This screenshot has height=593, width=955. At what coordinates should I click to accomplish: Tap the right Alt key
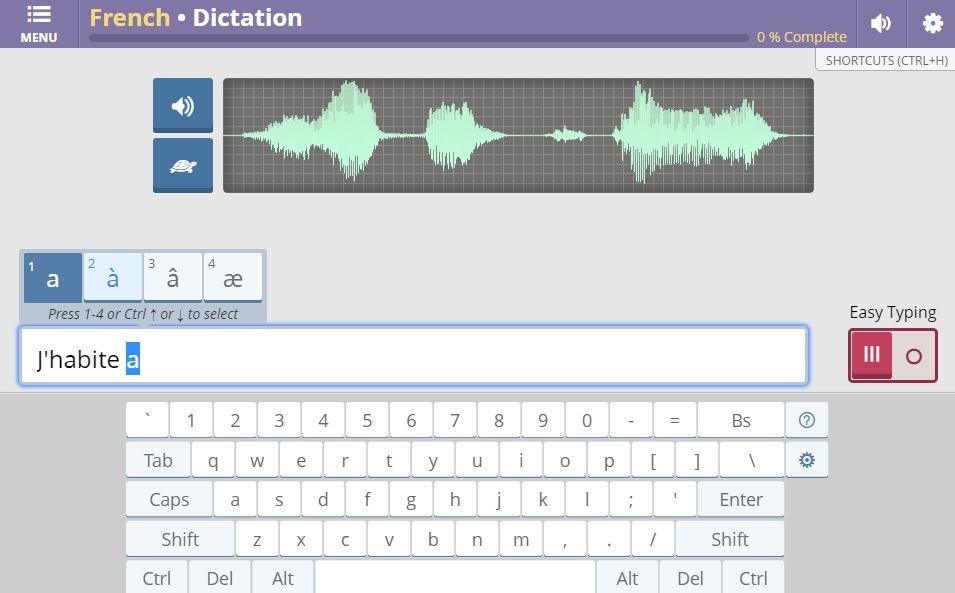tap(627, 578)
